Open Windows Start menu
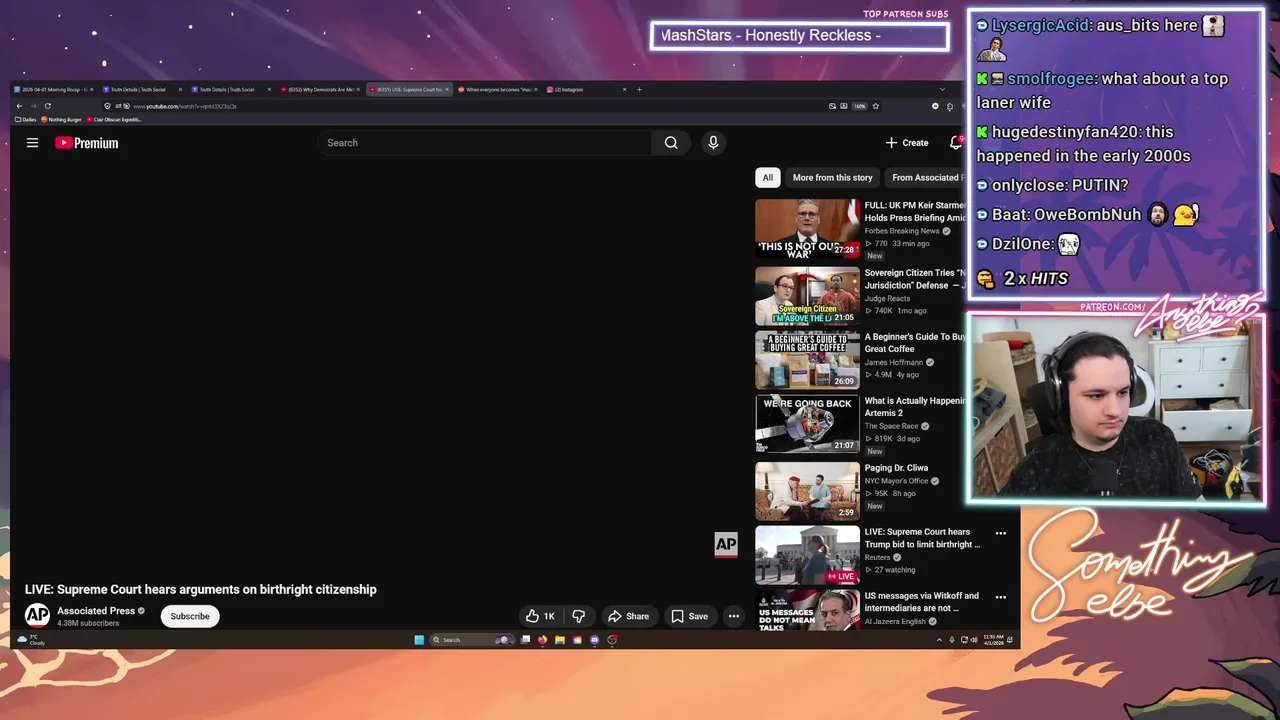The image size is (1280, 720). (419, 640)
